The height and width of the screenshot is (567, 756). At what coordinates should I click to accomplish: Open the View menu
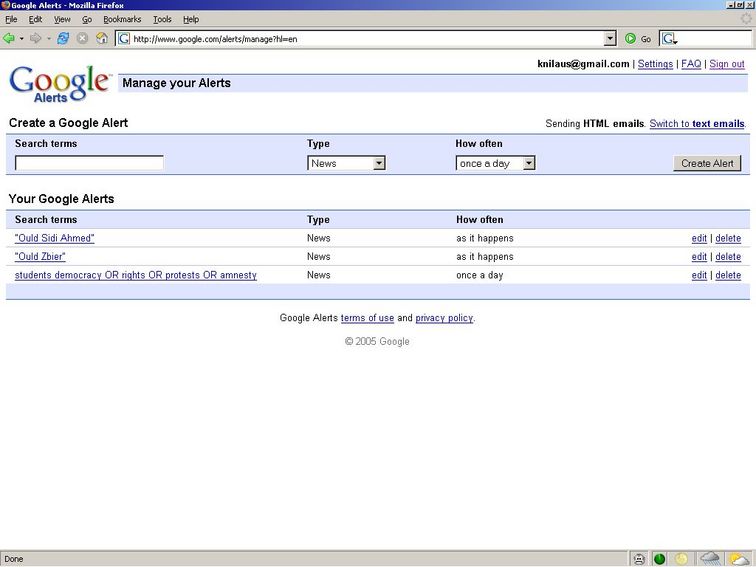click(x=62, y=19)
